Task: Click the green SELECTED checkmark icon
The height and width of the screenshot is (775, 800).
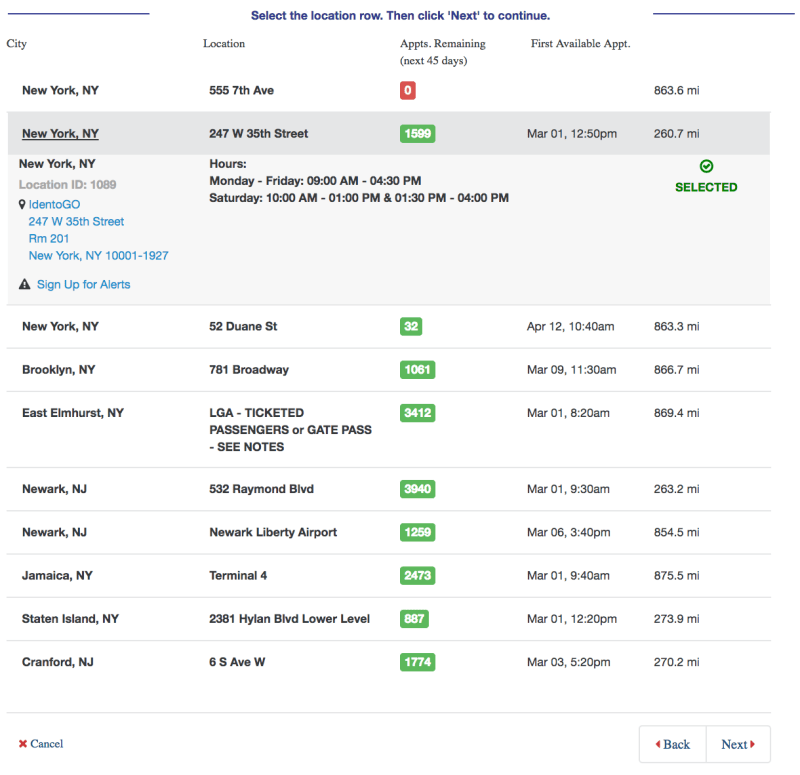Action: click(x=706, y=166)
